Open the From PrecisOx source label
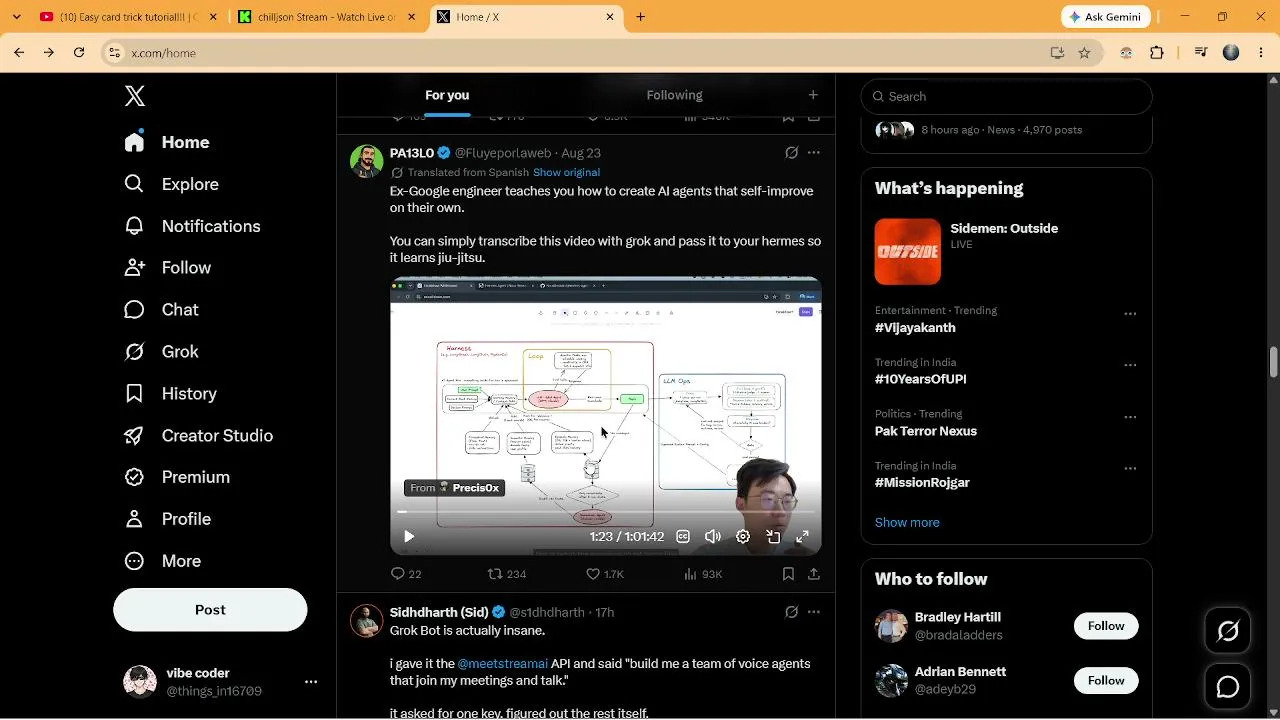 tap(454, 488)
